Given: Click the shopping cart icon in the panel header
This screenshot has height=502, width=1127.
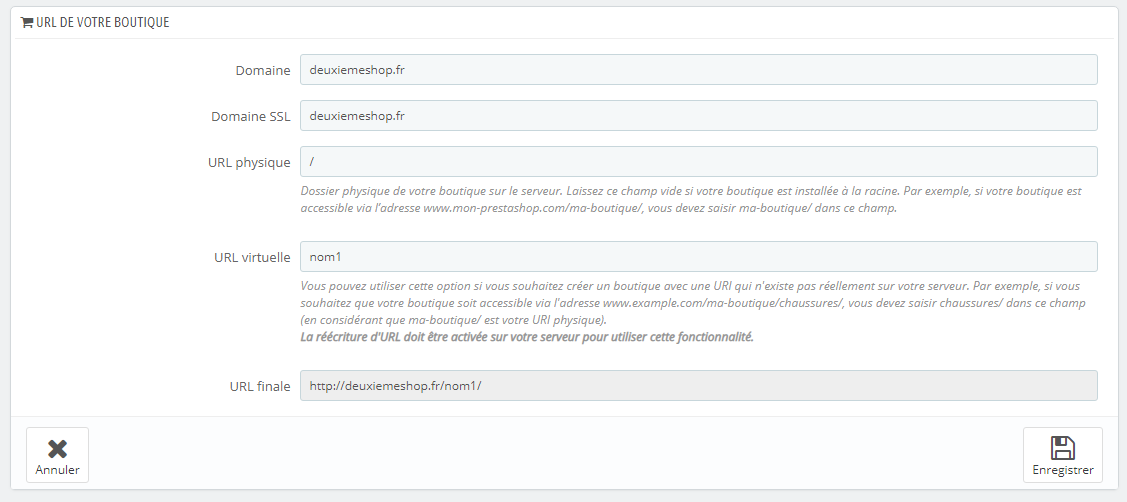Looking at the screenshot, I should tap(27, 22).
